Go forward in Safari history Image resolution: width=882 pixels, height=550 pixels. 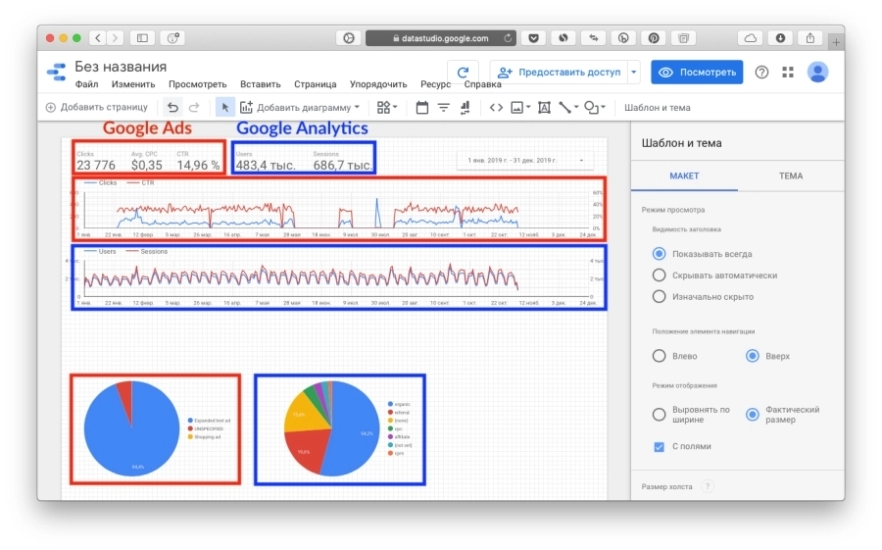pos(115,38)
